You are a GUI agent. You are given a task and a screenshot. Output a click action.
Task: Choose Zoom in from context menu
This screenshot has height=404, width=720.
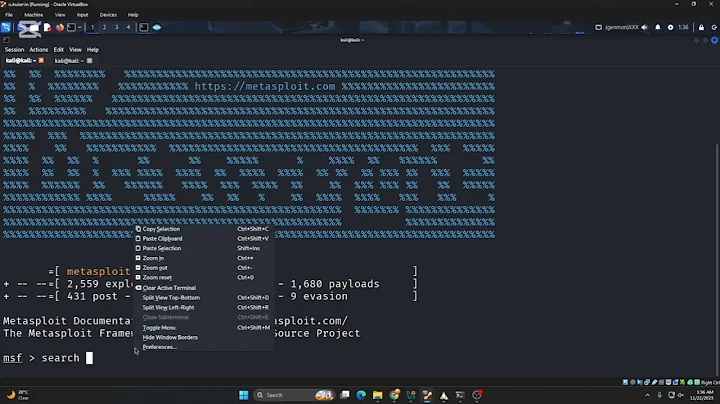point(203,258)
